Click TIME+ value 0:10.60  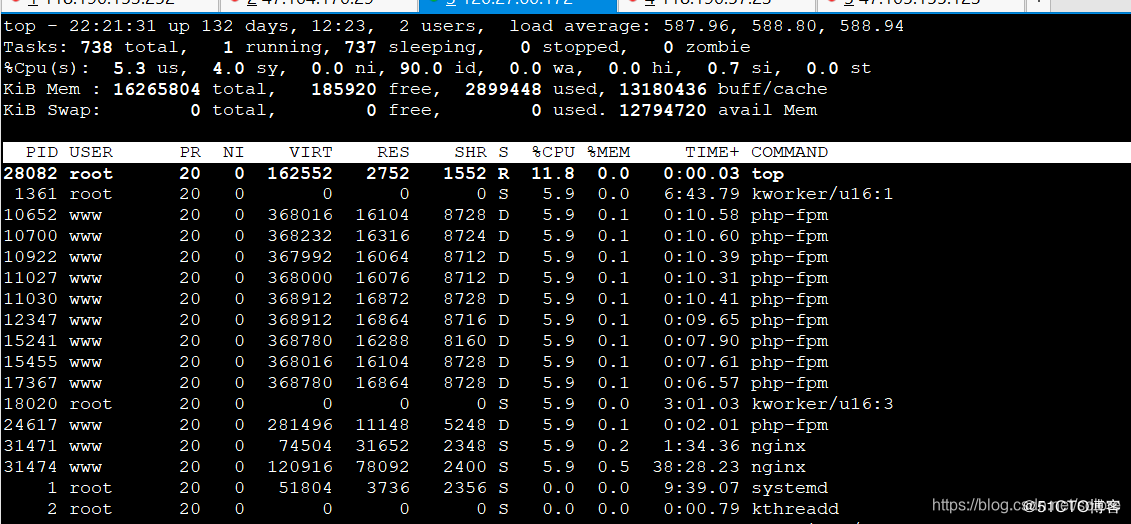click(702, 236)
